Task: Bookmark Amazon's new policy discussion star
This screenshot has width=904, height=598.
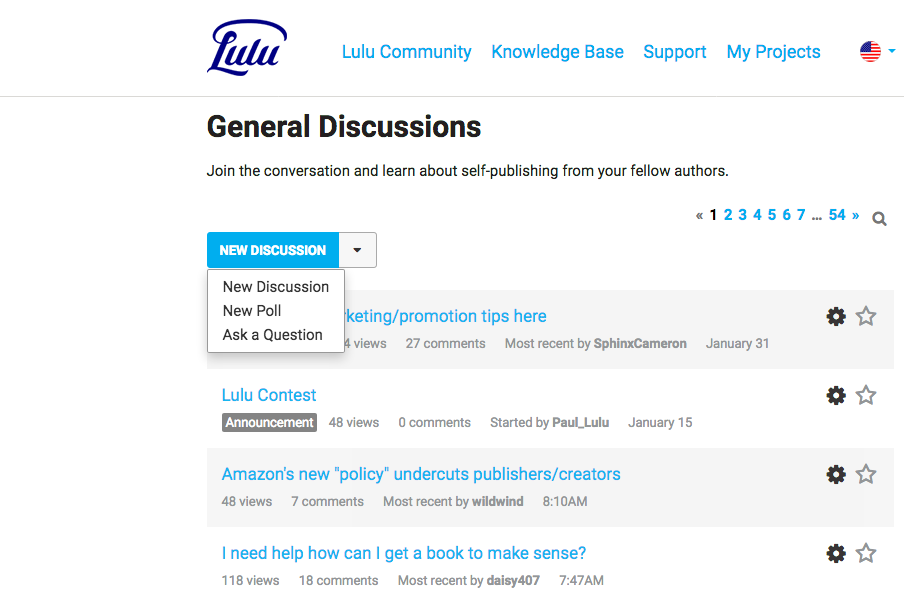Action: coord(865,474)
